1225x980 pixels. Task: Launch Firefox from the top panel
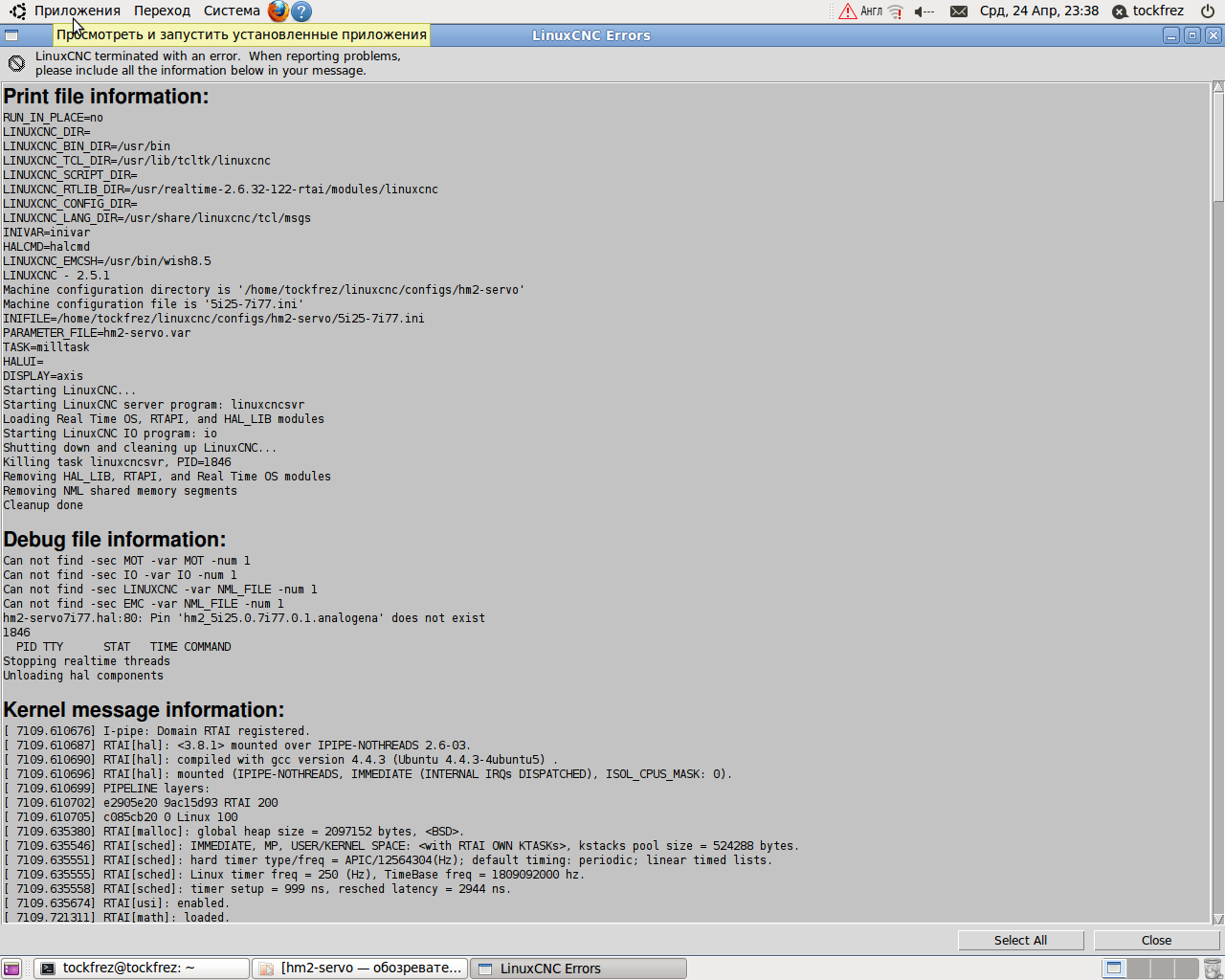[278, 11]
